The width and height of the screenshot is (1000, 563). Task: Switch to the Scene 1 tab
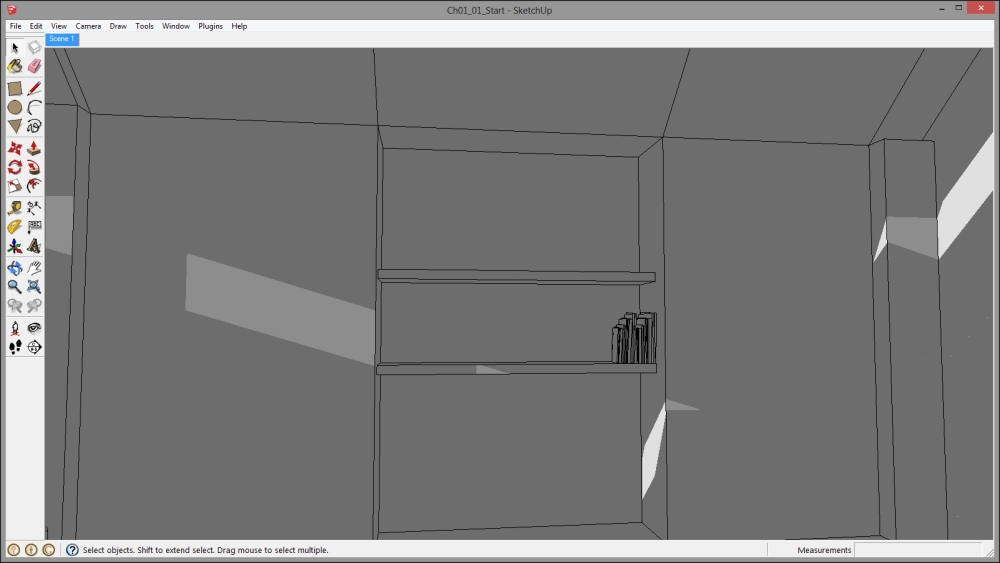[62, 40]
